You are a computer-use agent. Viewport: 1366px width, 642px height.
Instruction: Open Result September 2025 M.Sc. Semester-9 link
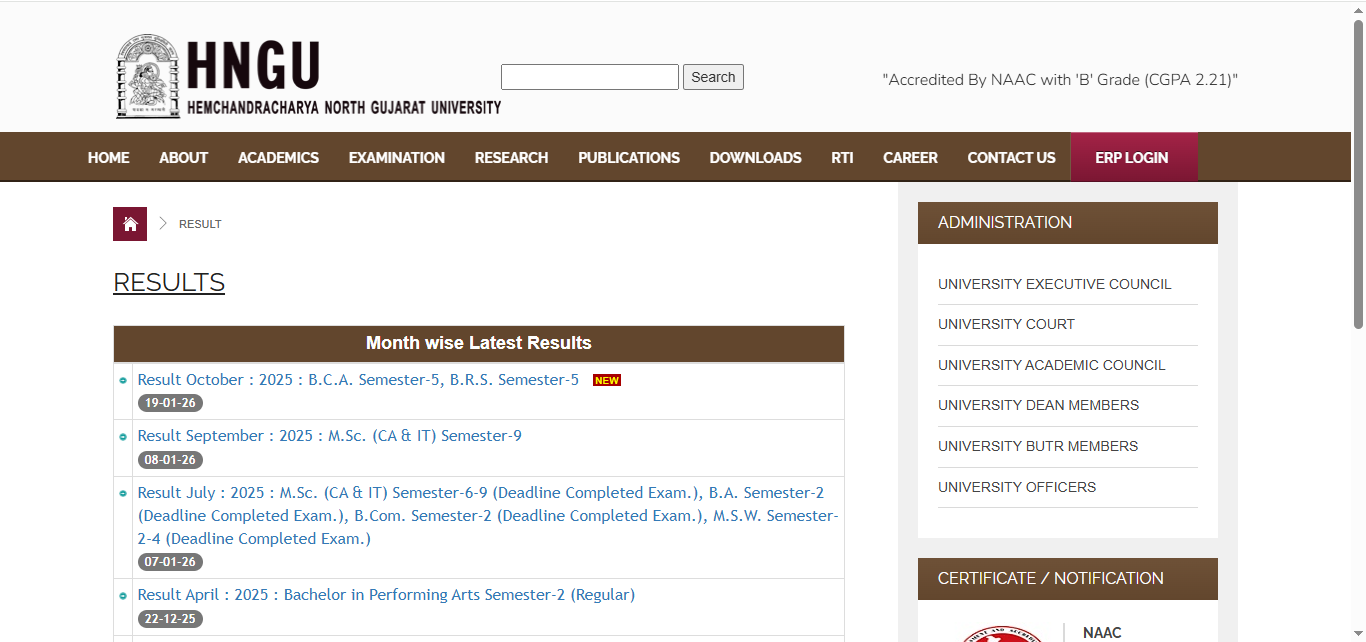[329, 436]
